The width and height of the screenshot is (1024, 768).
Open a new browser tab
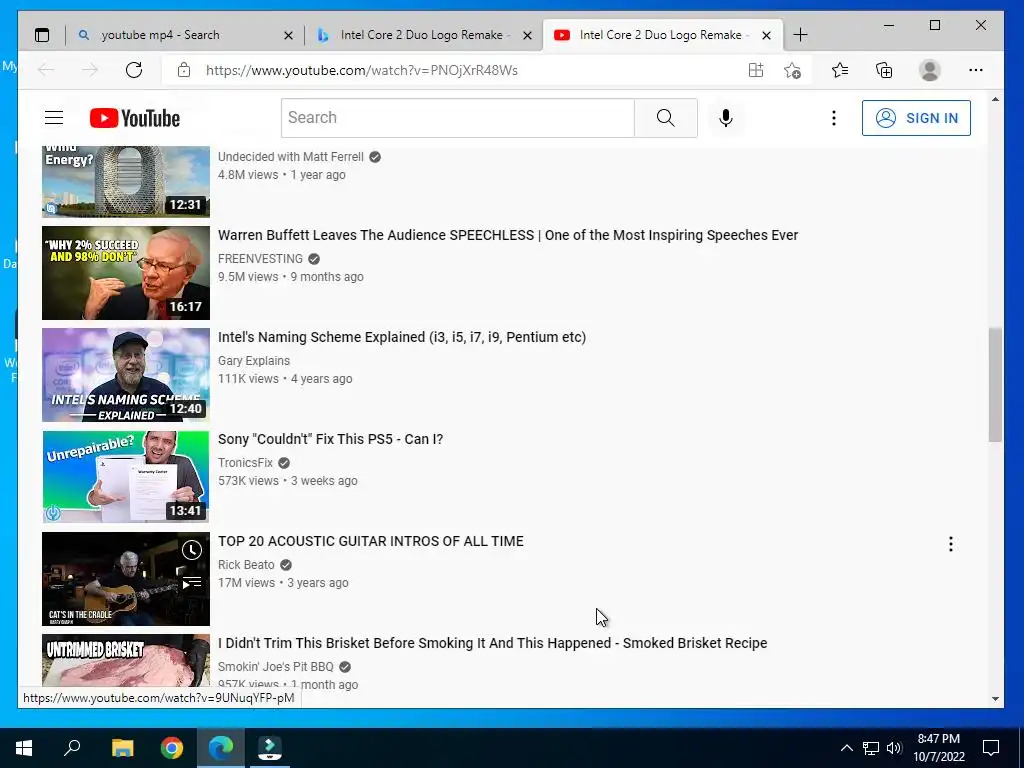point(800,35)
